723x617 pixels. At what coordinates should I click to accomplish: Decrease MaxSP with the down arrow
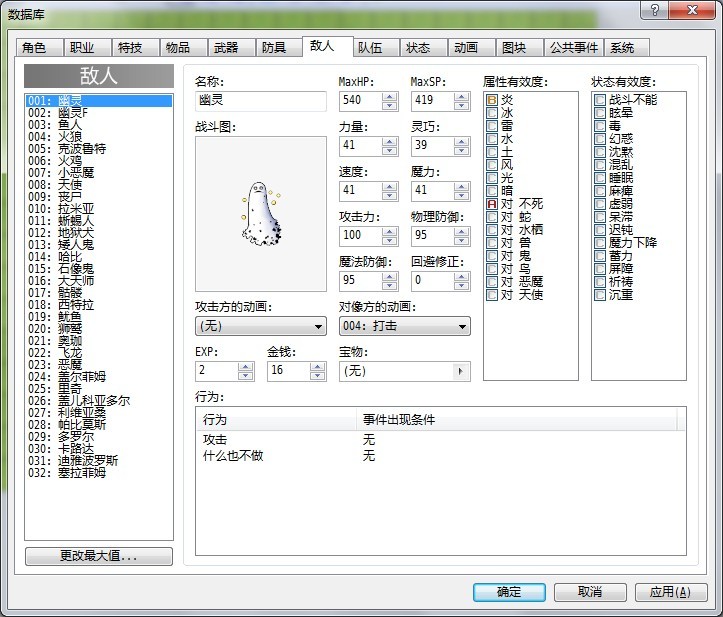tap(462, 106)
